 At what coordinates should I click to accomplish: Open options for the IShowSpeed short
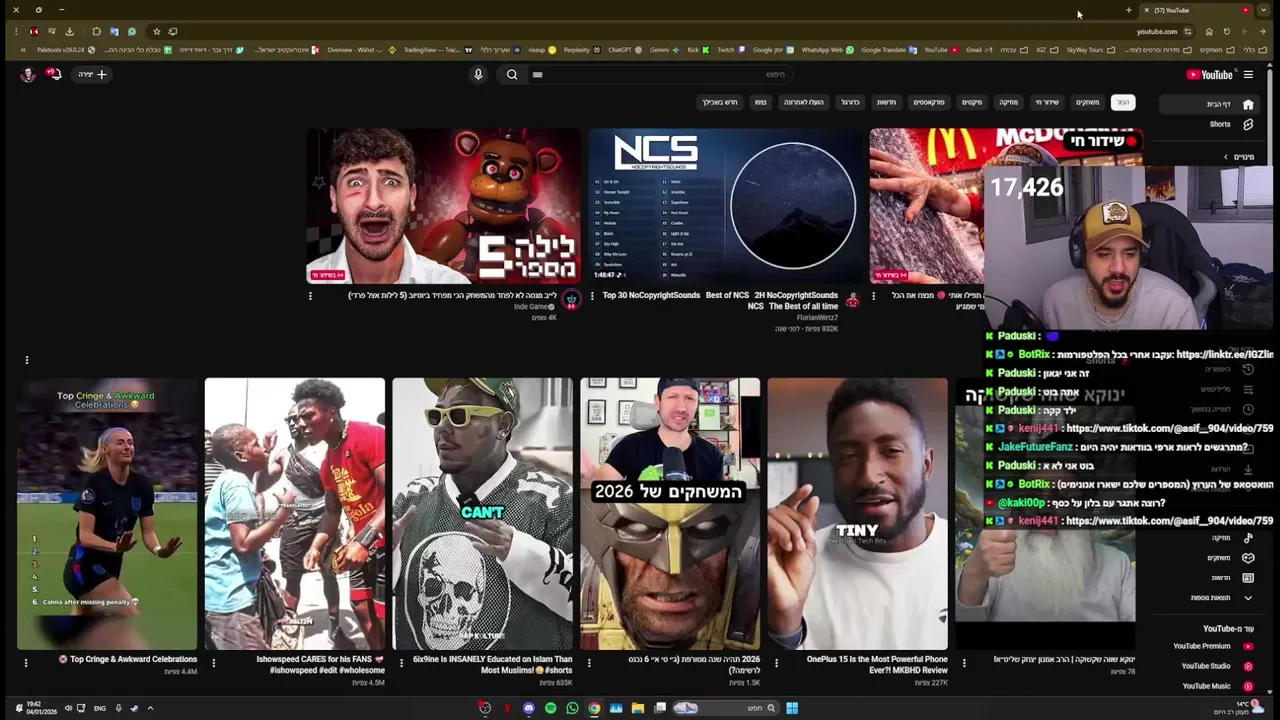point(213,662)
